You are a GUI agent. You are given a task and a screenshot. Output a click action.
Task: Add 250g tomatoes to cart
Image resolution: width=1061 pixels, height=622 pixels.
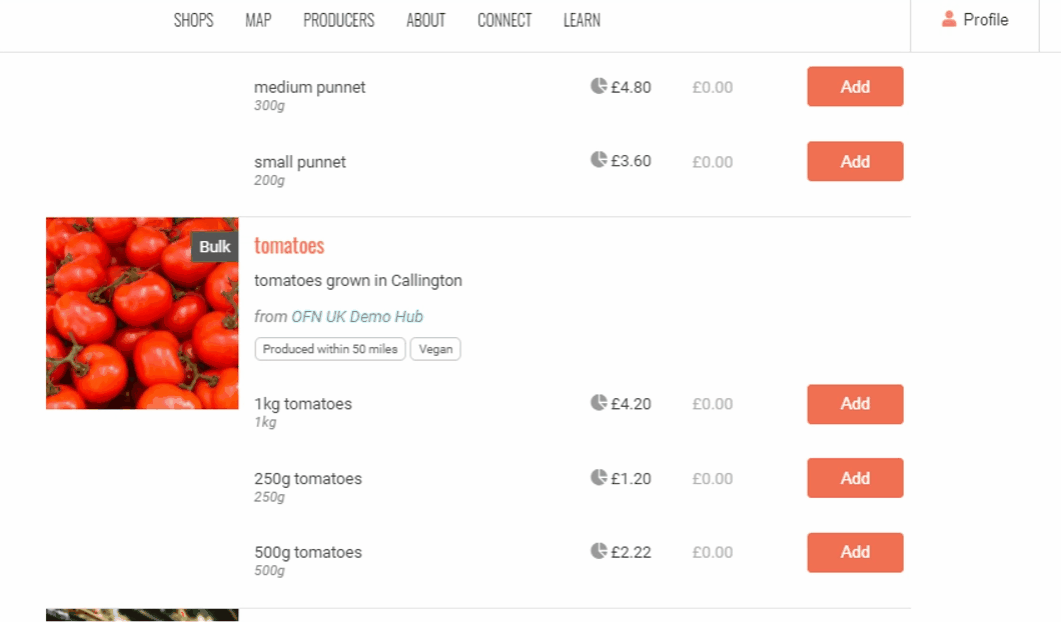[855, 478]
